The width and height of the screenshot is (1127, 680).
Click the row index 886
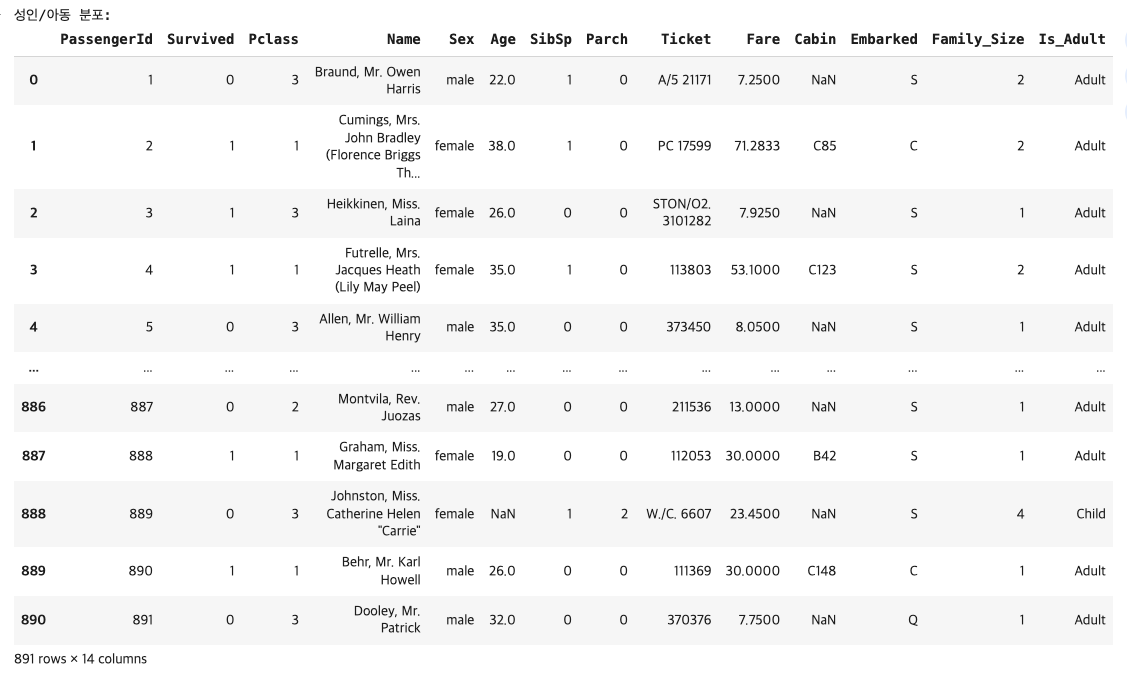point(34,407)
